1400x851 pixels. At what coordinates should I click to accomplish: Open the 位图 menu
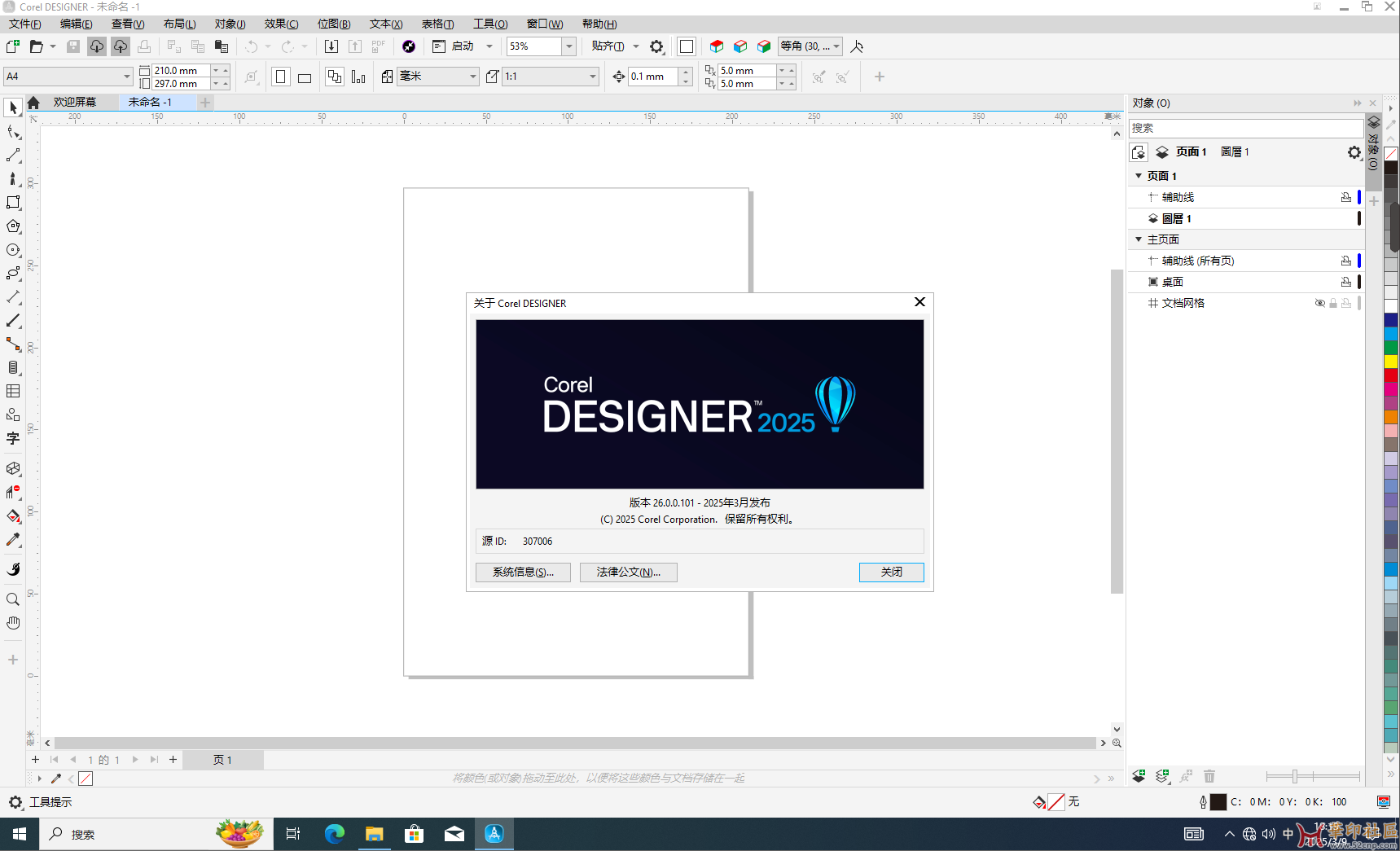click(334, 24)
